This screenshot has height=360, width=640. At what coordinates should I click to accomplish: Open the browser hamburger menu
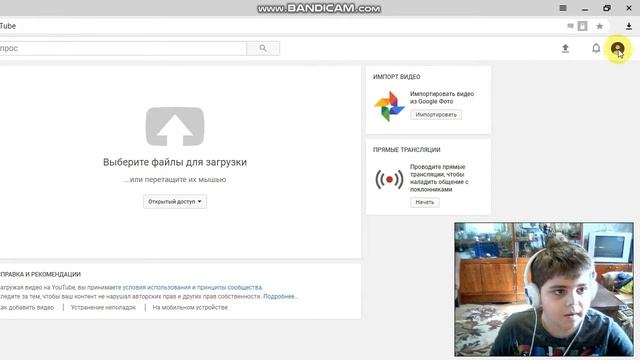563,8
